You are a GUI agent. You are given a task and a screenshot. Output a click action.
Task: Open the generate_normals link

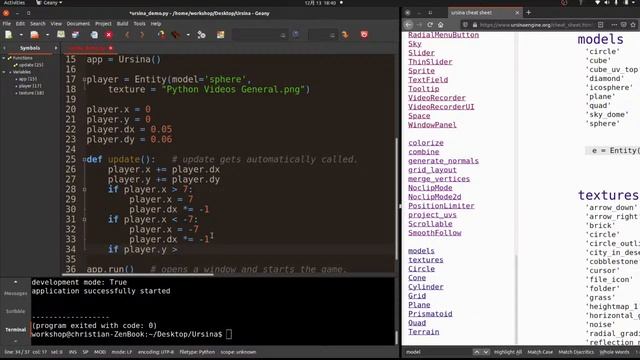[x=443, y=161]
